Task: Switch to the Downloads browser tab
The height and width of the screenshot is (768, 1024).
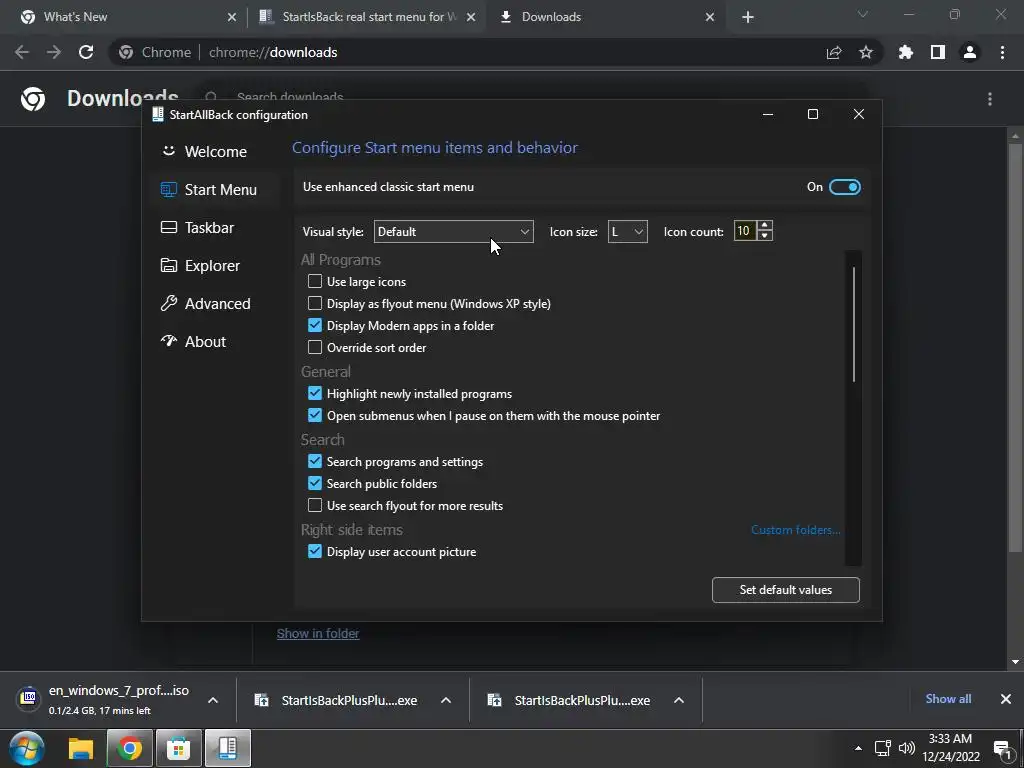Action: coord(607,17)
